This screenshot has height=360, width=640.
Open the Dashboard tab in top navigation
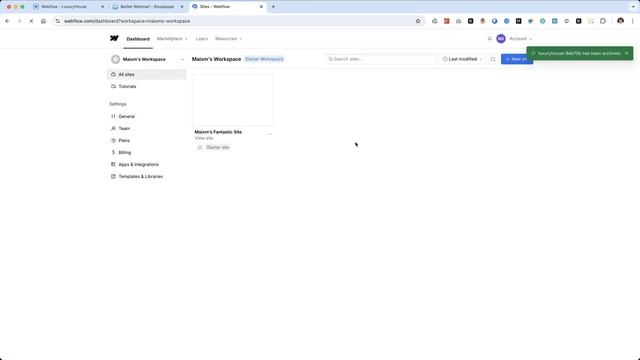point(138,39)
